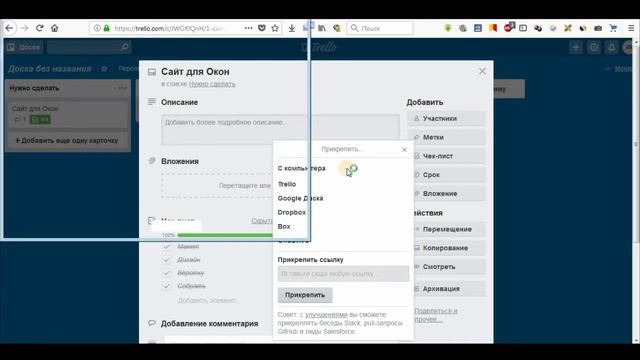Viewport: 640px width, 360px height.
Task: Add Участники to the card
Action: [x=447, y=118]
